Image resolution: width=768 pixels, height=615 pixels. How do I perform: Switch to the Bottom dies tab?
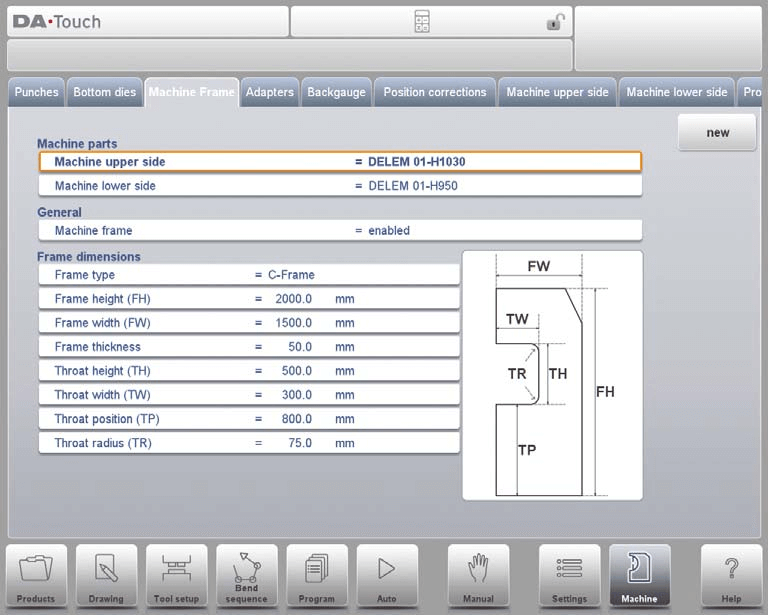coord(105,92)
